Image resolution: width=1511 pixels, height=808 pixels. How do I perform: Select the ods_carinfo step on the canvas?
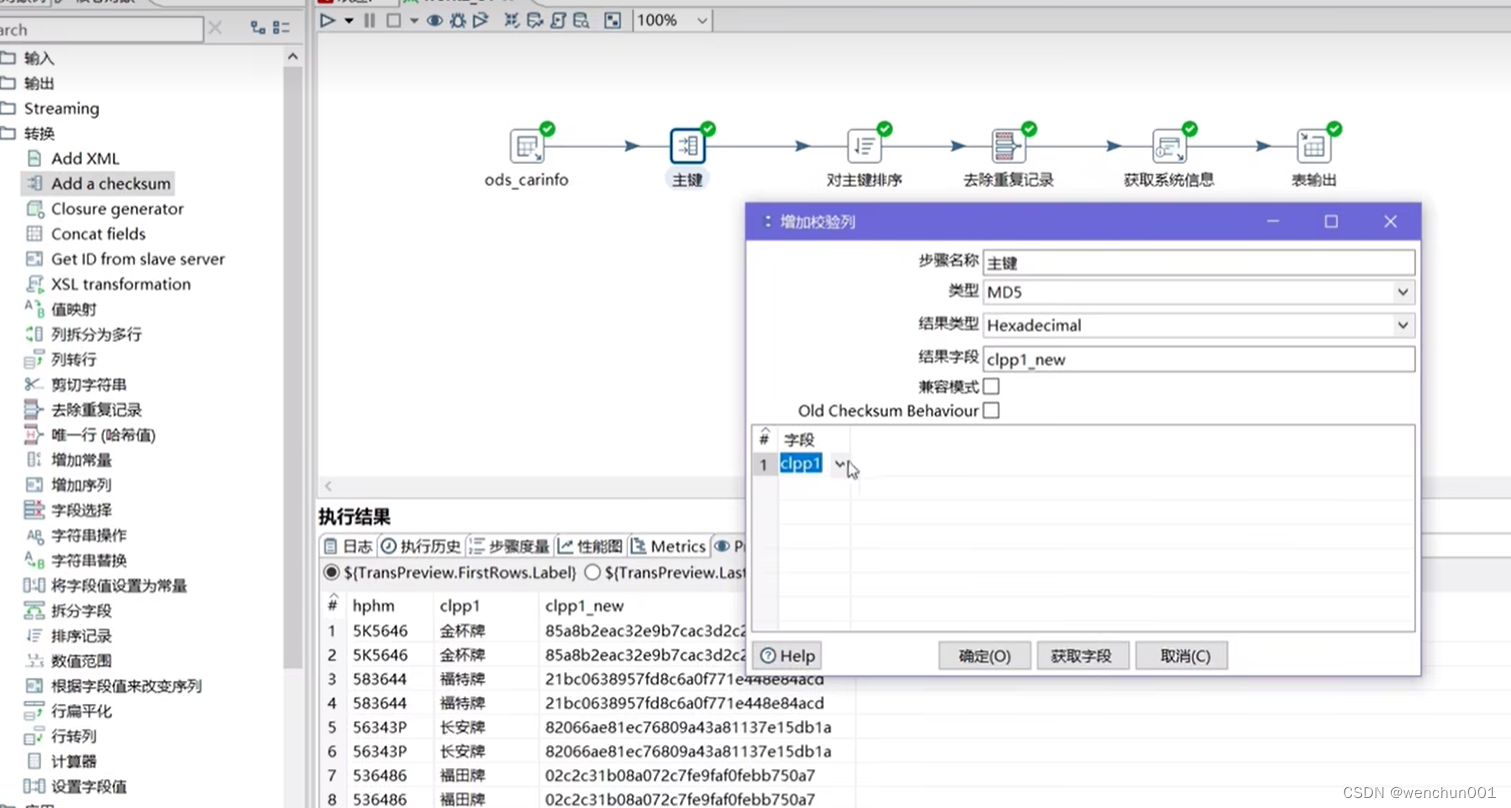[526, 147]
